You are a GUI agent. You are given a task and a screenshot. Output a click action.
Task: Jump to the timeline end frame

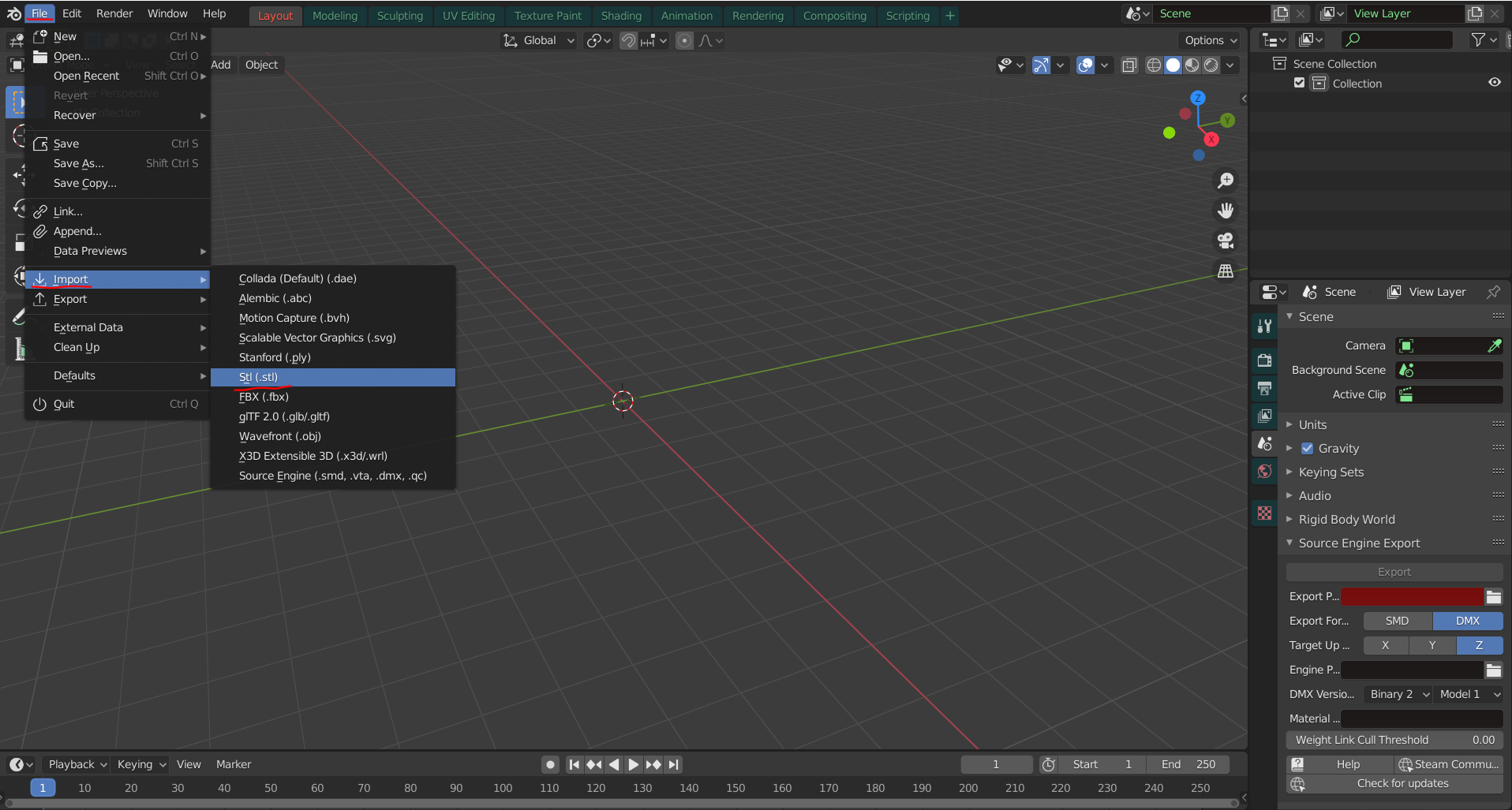click(x=673, y=764)
